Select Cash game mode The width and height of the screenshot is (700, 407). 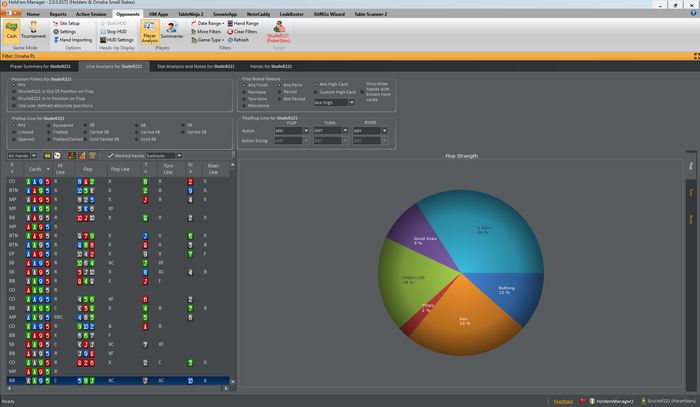coord(12,31)
